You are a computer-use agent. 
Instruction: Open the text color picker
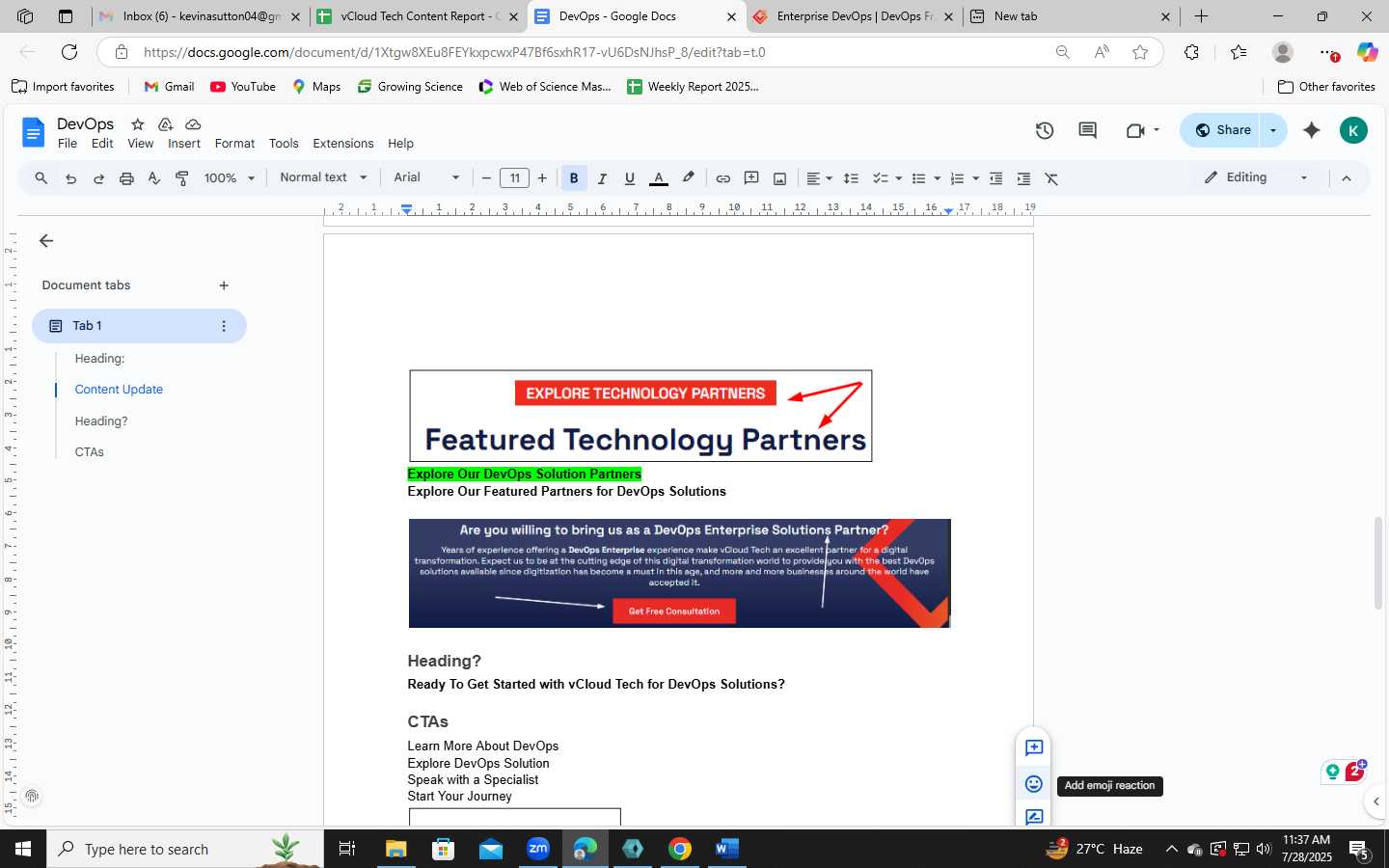tap(659, 178)
